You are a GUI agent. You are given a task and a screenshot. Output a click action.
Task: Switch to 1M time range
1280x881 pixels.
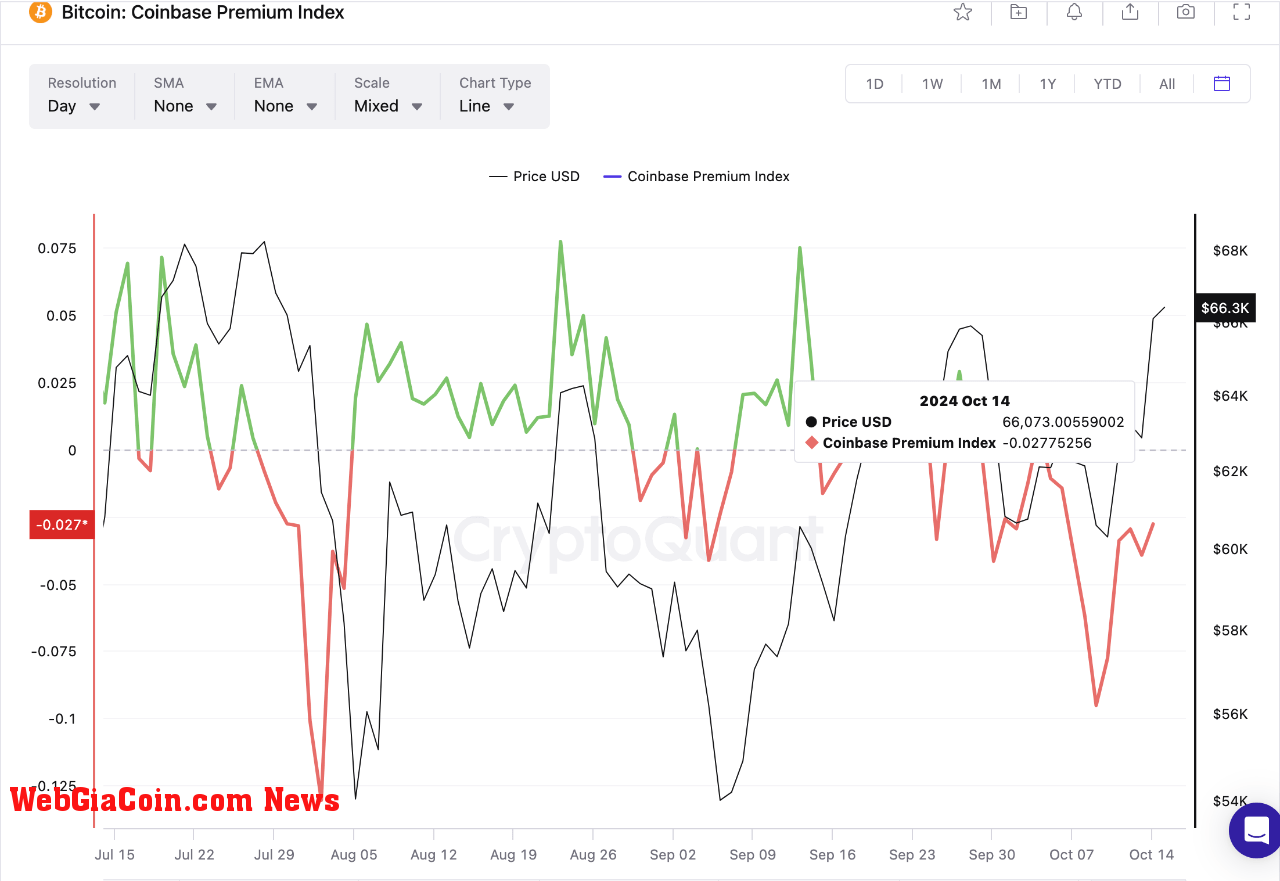click(991, 84)
